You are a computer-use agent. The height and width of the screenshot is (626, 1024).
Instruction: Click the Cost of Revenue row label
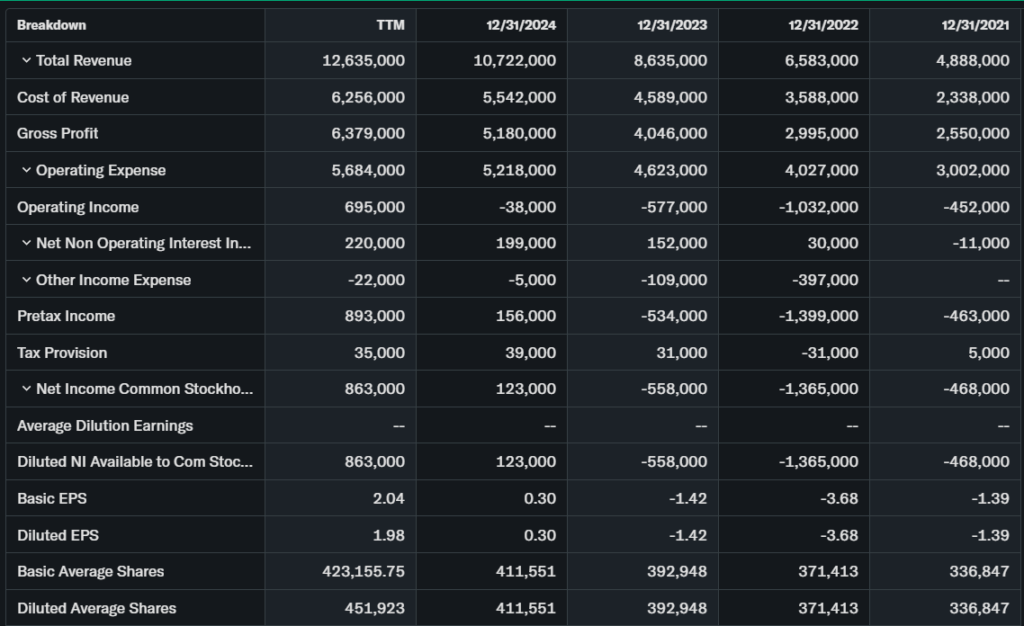73,98
